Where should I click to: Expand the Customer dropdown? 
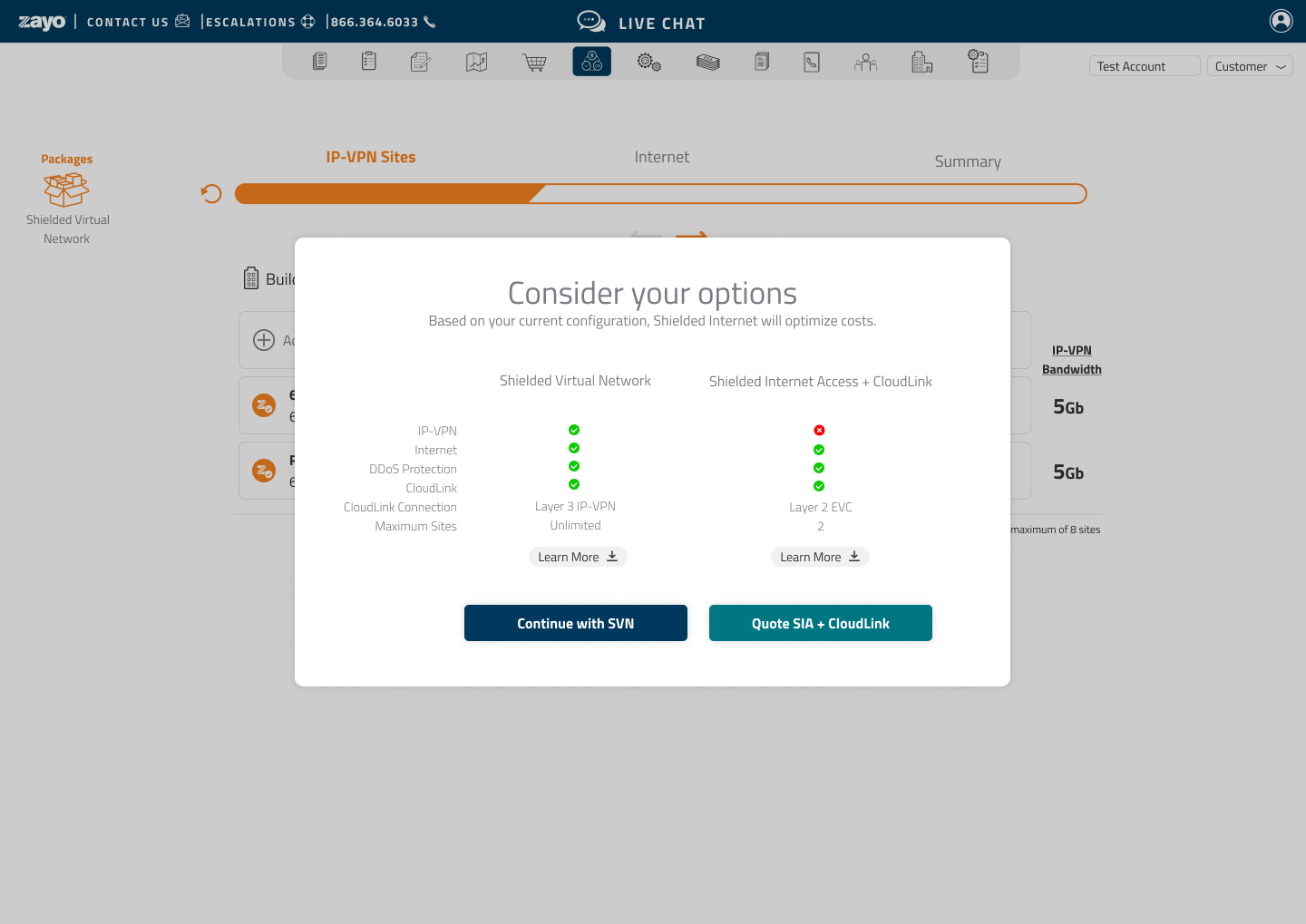(x=1250, y=66)
